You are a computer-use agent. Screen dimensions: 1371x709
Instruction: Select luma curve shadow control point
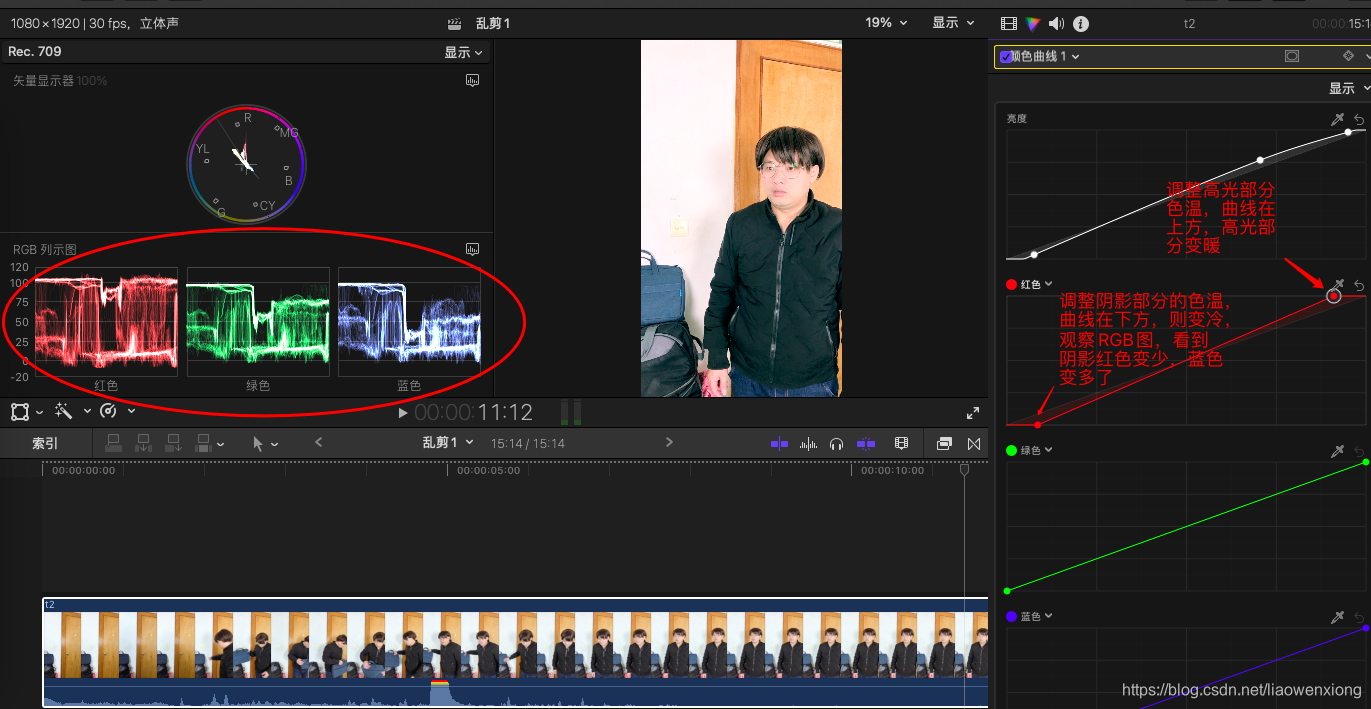pos(1035,254)
